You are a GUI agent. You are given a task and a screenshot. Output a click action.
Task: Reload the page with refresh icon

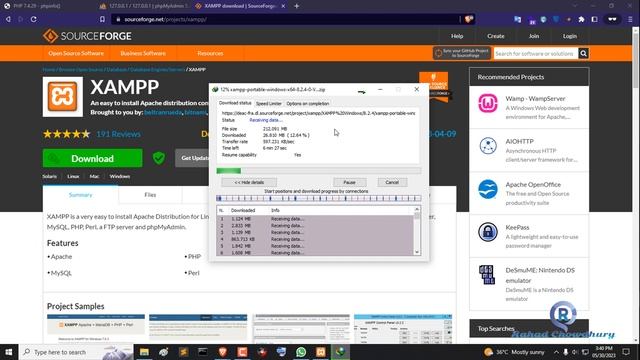34,19
